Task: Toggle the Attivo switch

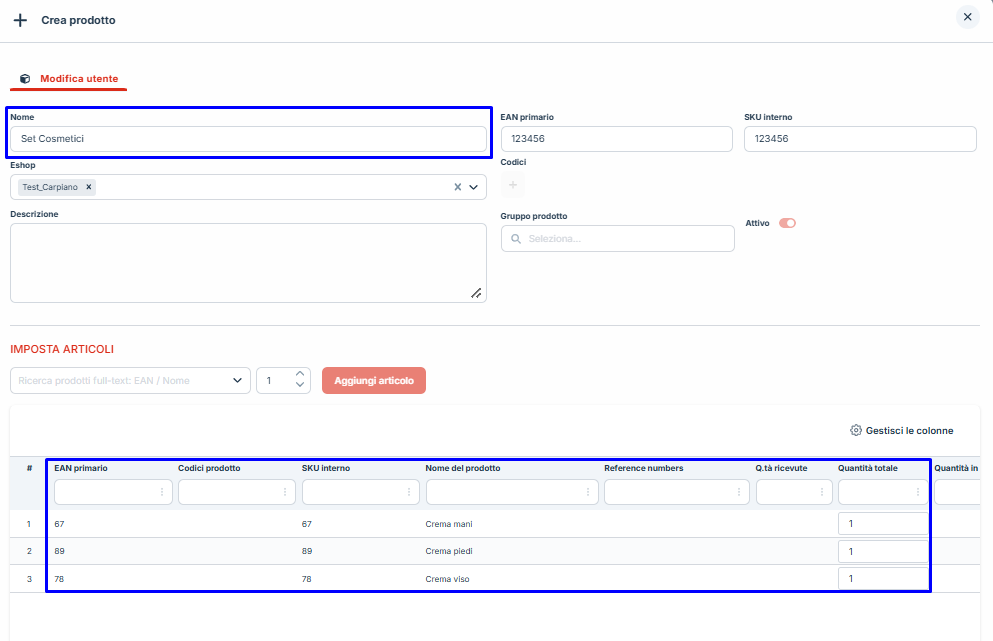Action: [x=787, y=223]
